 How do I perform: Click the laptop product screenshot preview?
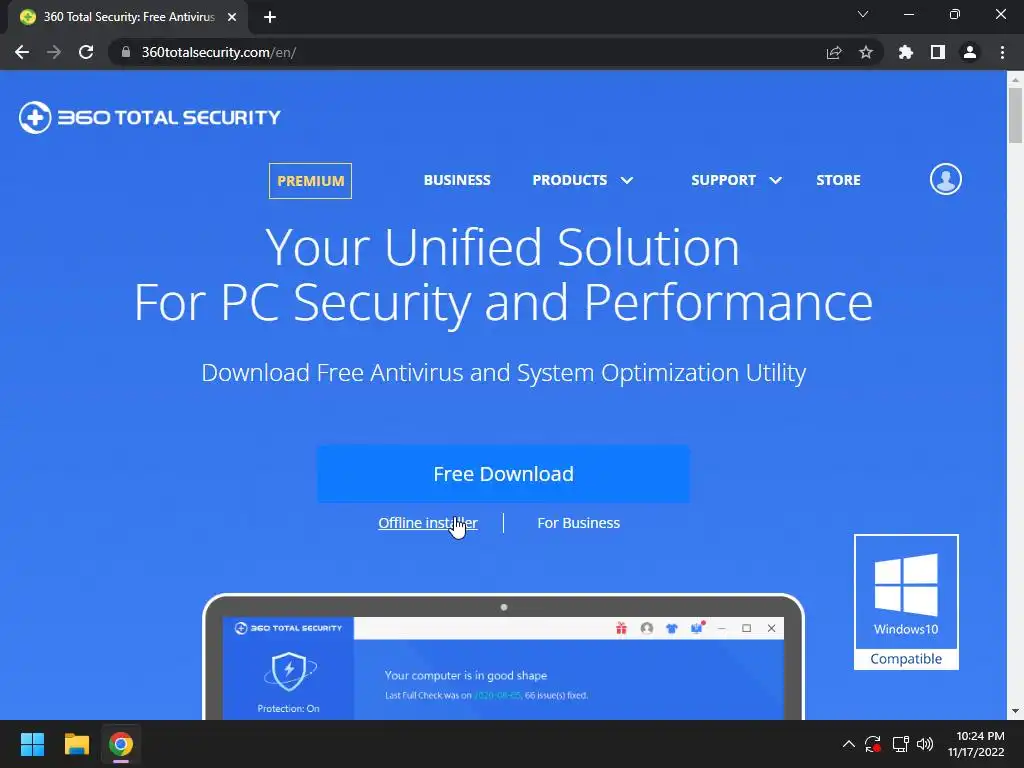point(503,656)
